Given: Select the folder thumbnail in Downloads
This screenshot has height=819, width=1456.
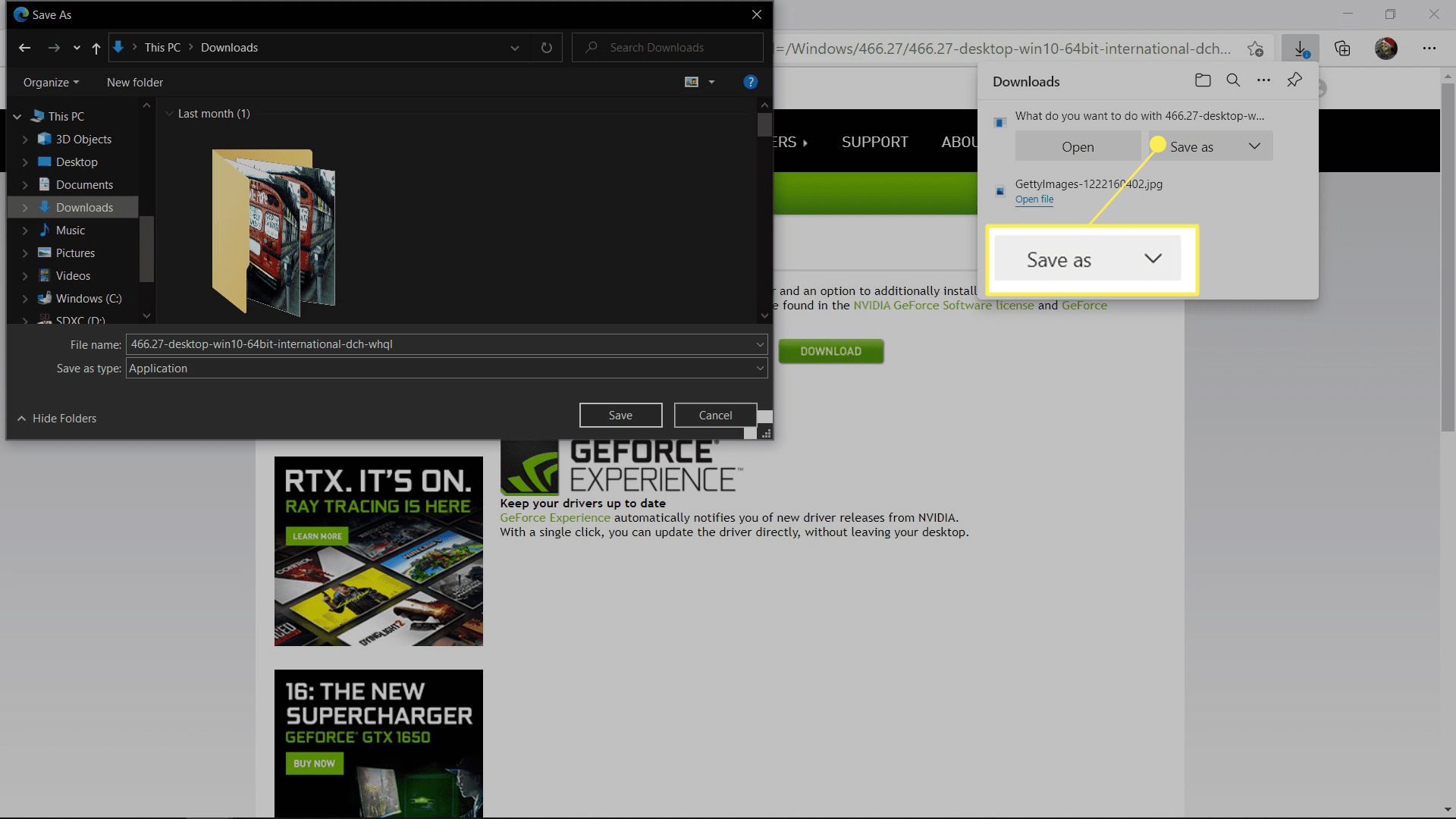Looking at the screenshot, I should point(274,231).
